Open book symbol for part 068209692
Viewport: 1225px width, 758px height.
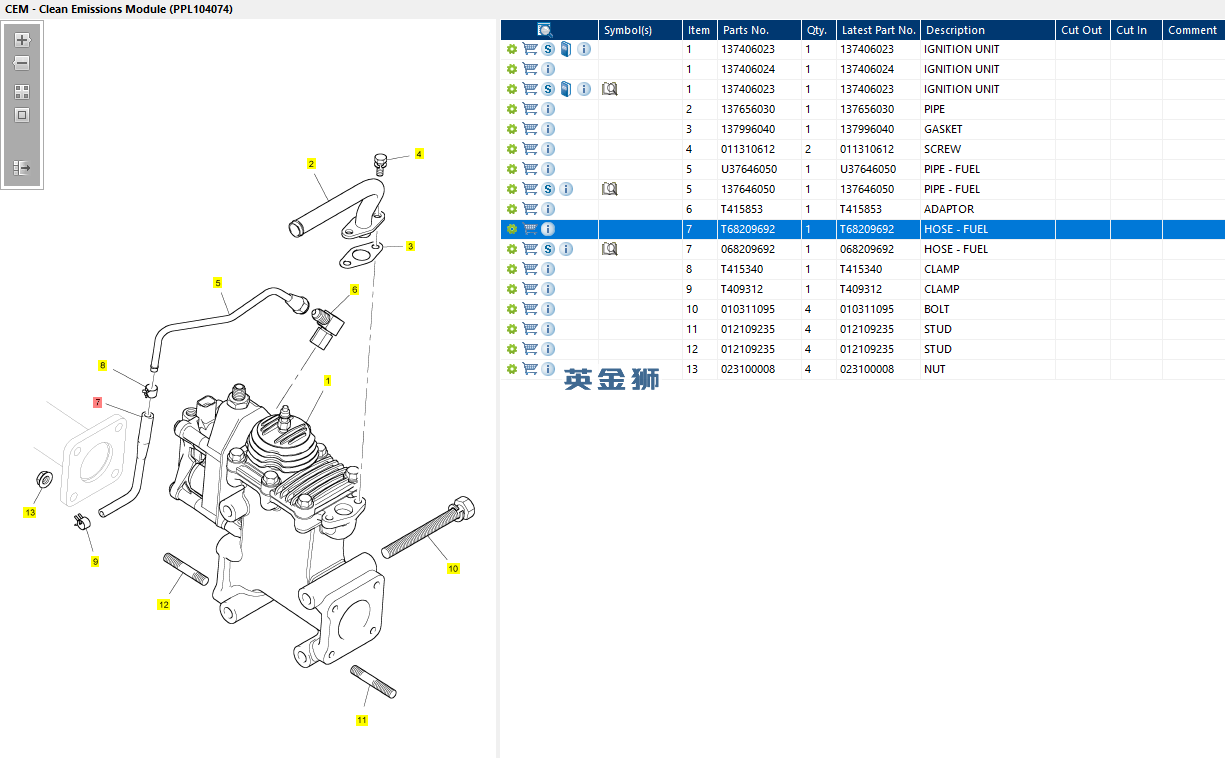(609, 249)
